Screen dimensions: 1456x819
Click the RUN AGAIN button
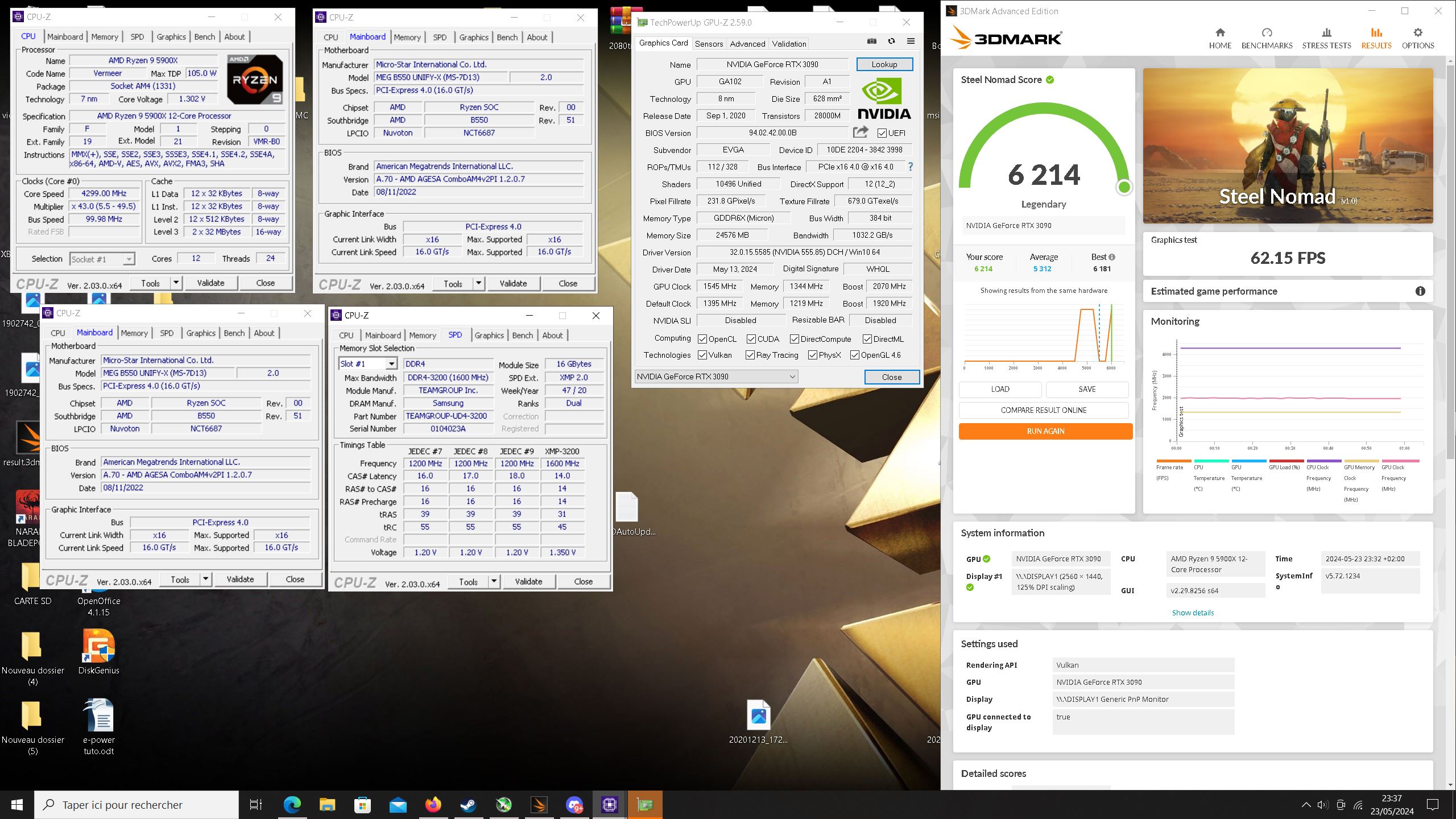1045,431
